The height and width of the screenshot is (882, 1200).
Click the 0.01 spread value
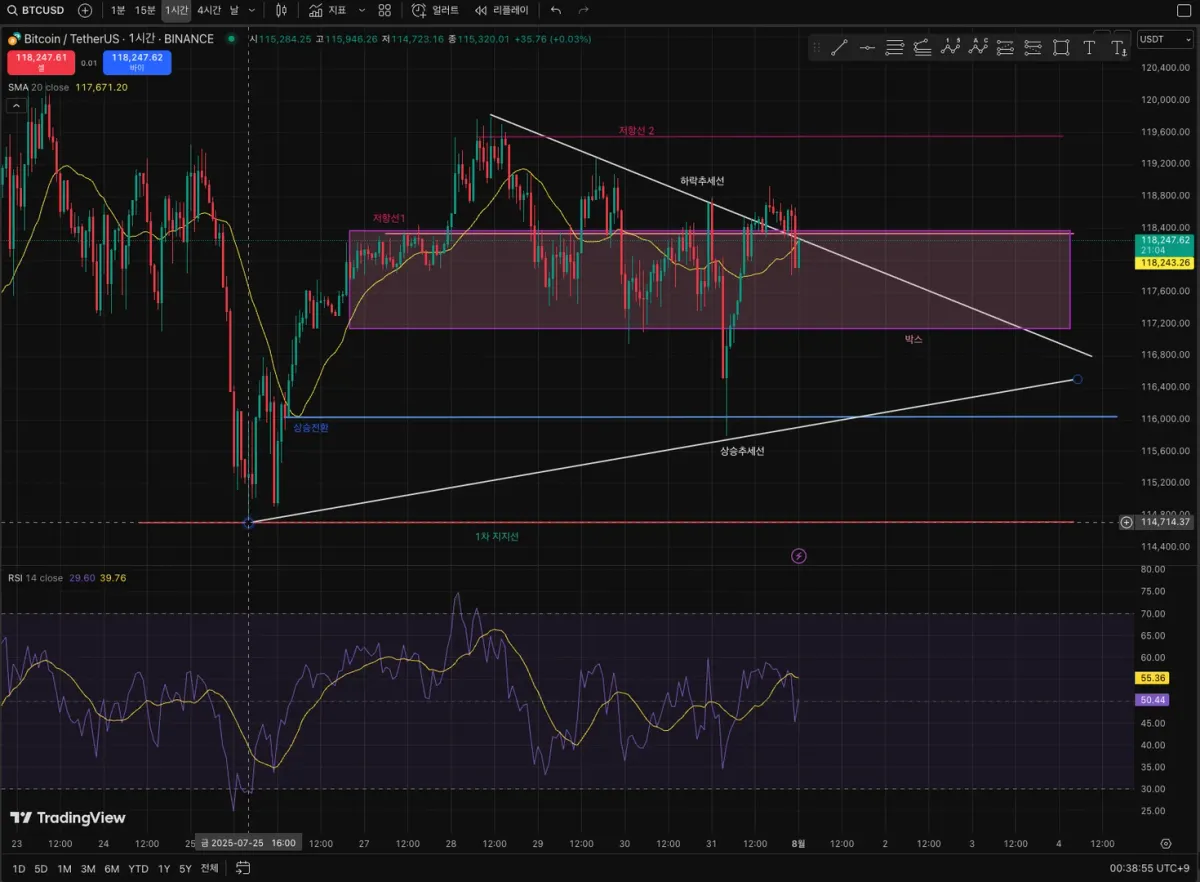coord(89,63)
